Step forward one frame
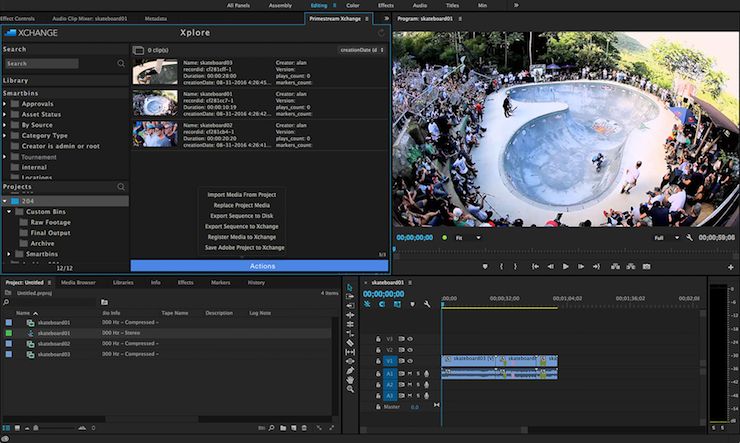Screen dimensions: 740x443 [x=581, y=267]
